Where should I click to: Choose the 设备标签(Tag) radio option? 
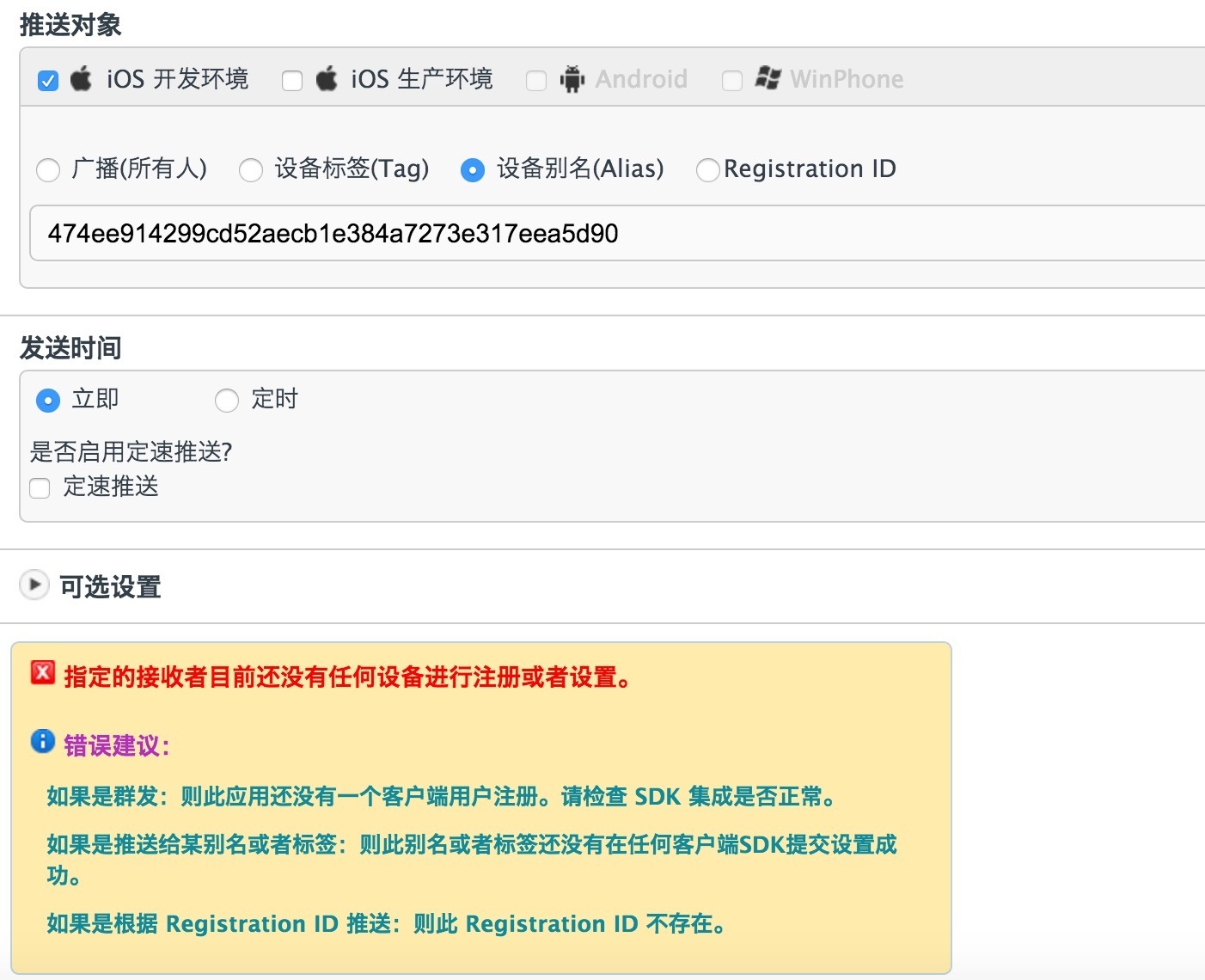pos(251,170)
